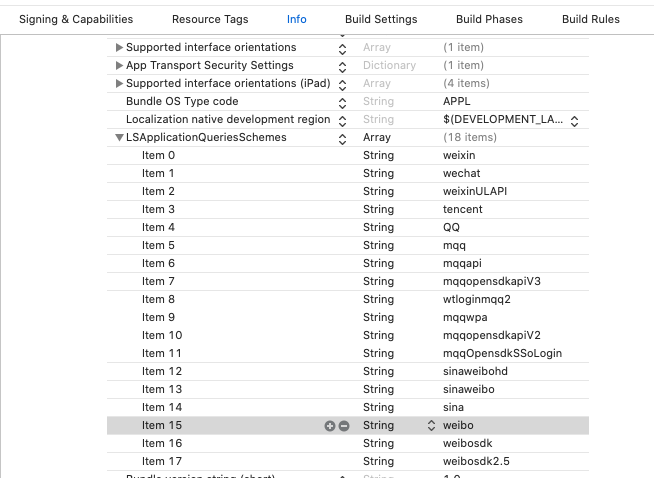Collapse the LSApplicationQueriesSchemes array
Screen dimensions: 654x478
[x=119, y=137]
